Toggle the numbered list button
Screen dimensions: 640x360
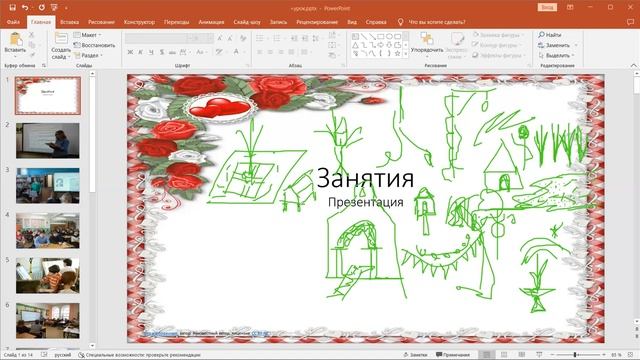(277, 38)
